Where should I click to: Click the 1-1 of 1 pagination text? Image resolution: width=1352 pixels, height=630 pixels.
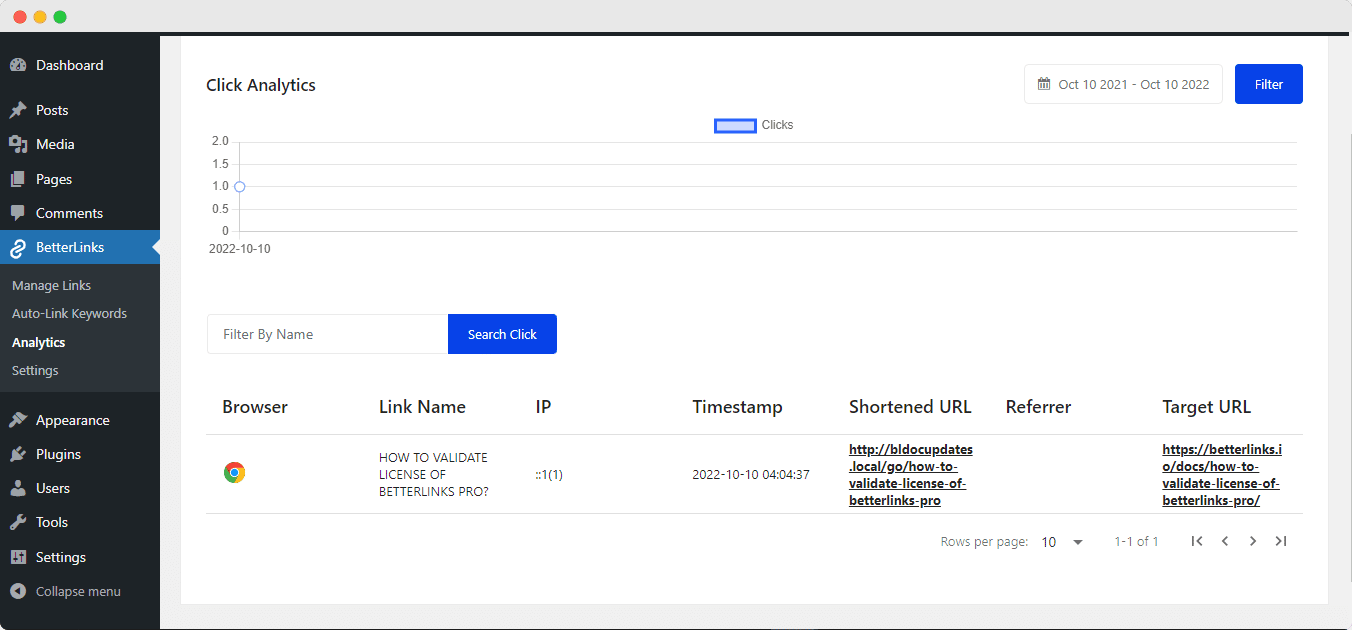click(1136, 541)
